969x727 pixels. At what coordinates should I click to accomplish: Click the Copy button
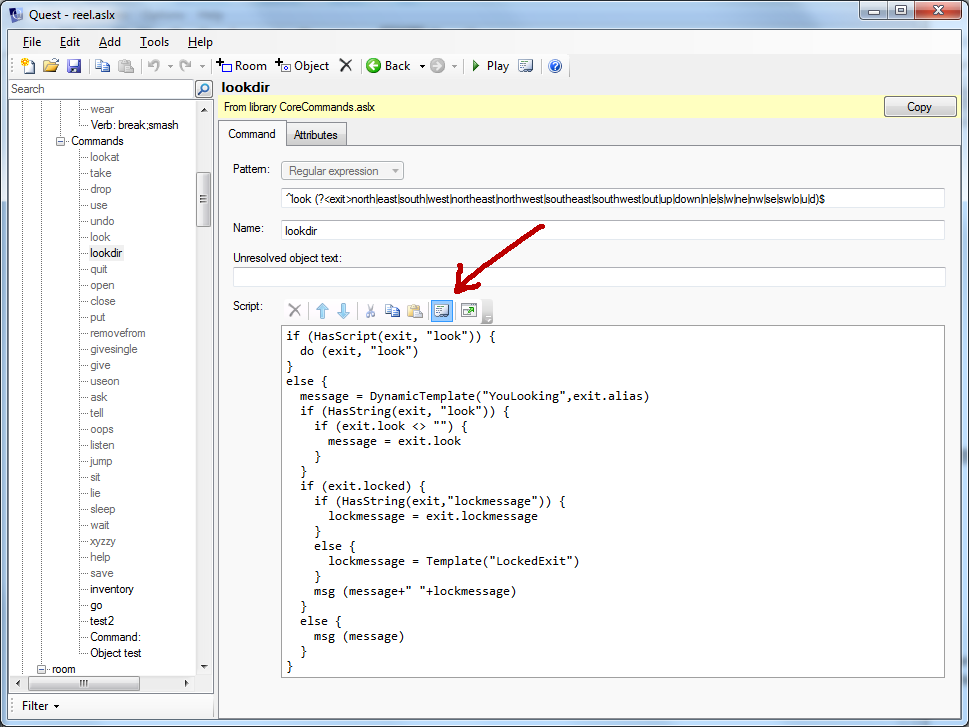tap(919, 107)
